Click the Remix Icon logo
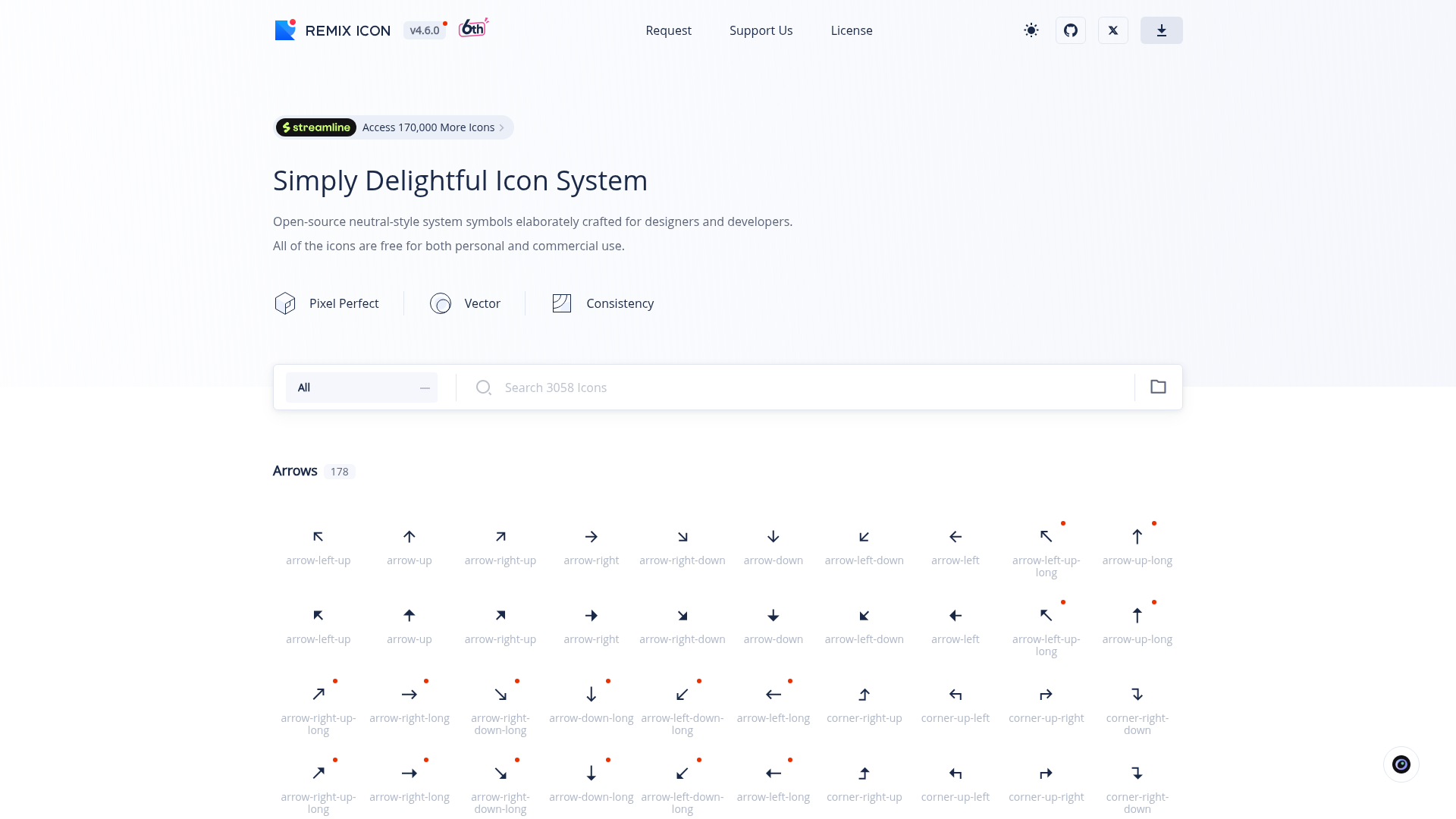The image size is (1456, 819). point(332,30)
